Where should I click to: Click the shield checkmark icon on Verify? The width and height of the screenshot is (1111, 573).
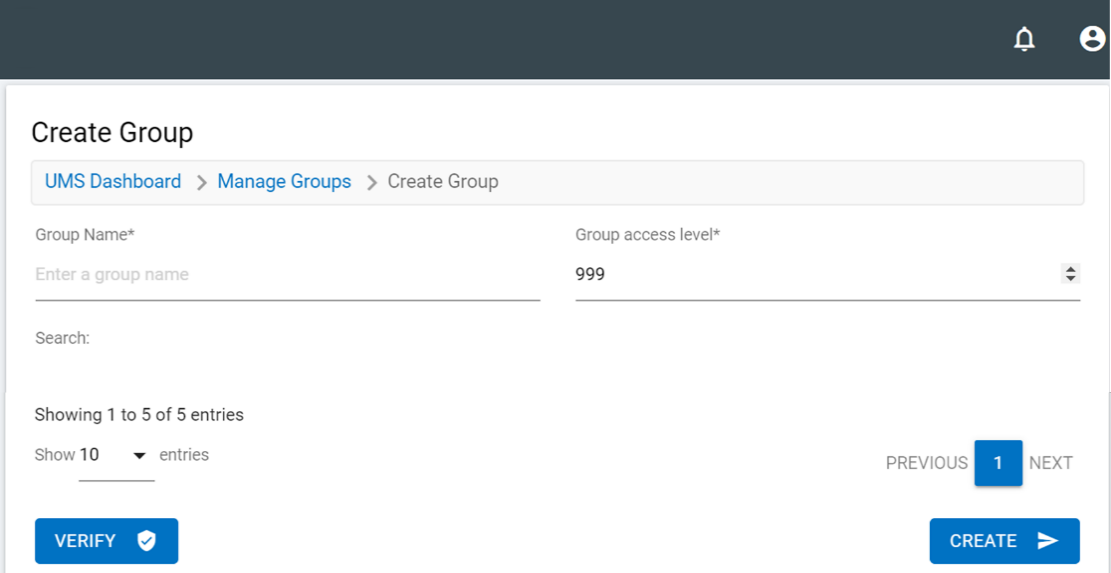(x=147, y=541)
